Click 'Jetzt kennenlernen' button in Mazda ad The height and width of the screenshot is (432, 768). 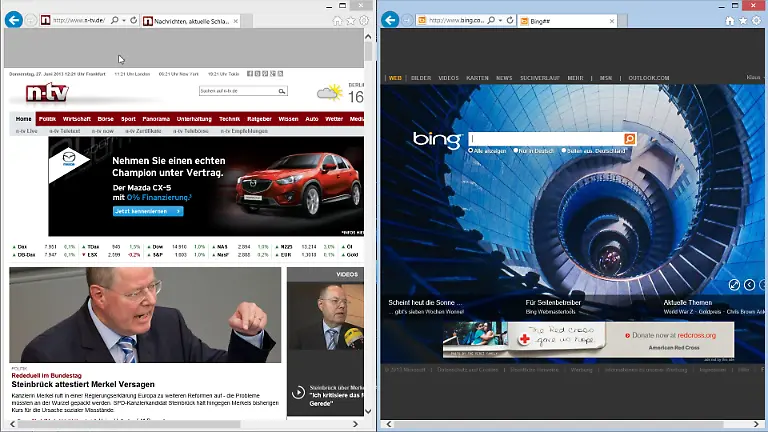(x=148, y=211)
